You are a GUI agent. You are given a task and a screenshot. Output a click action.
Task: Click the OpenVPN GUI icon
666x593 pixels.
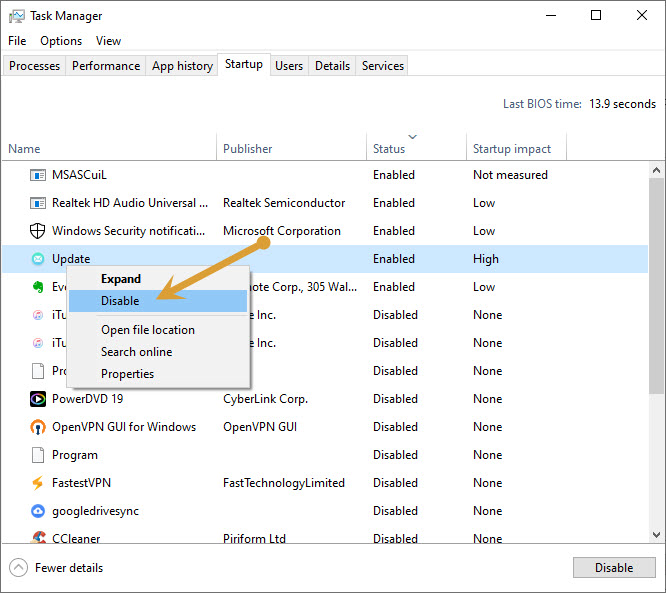(x=38, y=427)
